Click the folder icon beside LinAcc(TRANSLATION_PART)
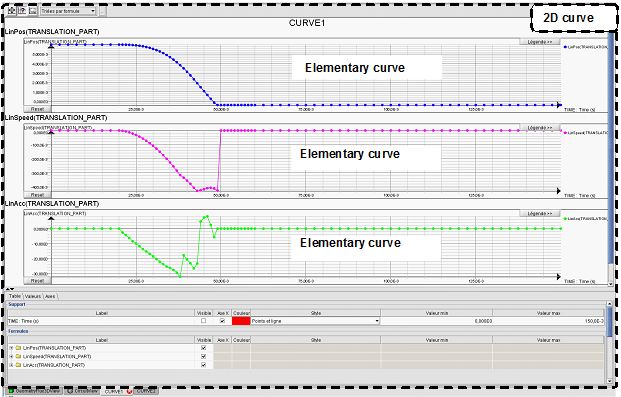The image size is (621, 397). (x=18, y=365)
